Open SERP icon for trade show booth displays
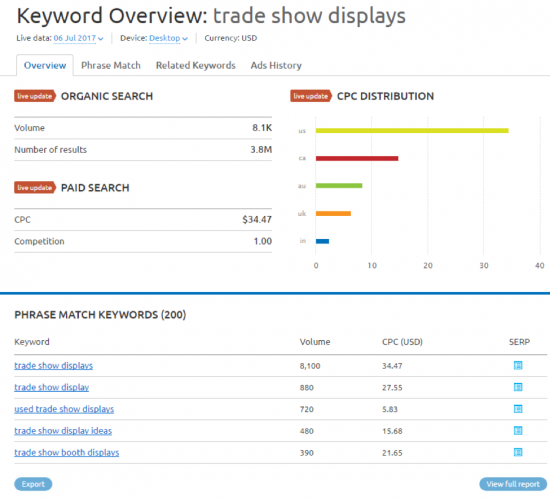The height and width of the screenshot is (499, 550). [518, 452]
